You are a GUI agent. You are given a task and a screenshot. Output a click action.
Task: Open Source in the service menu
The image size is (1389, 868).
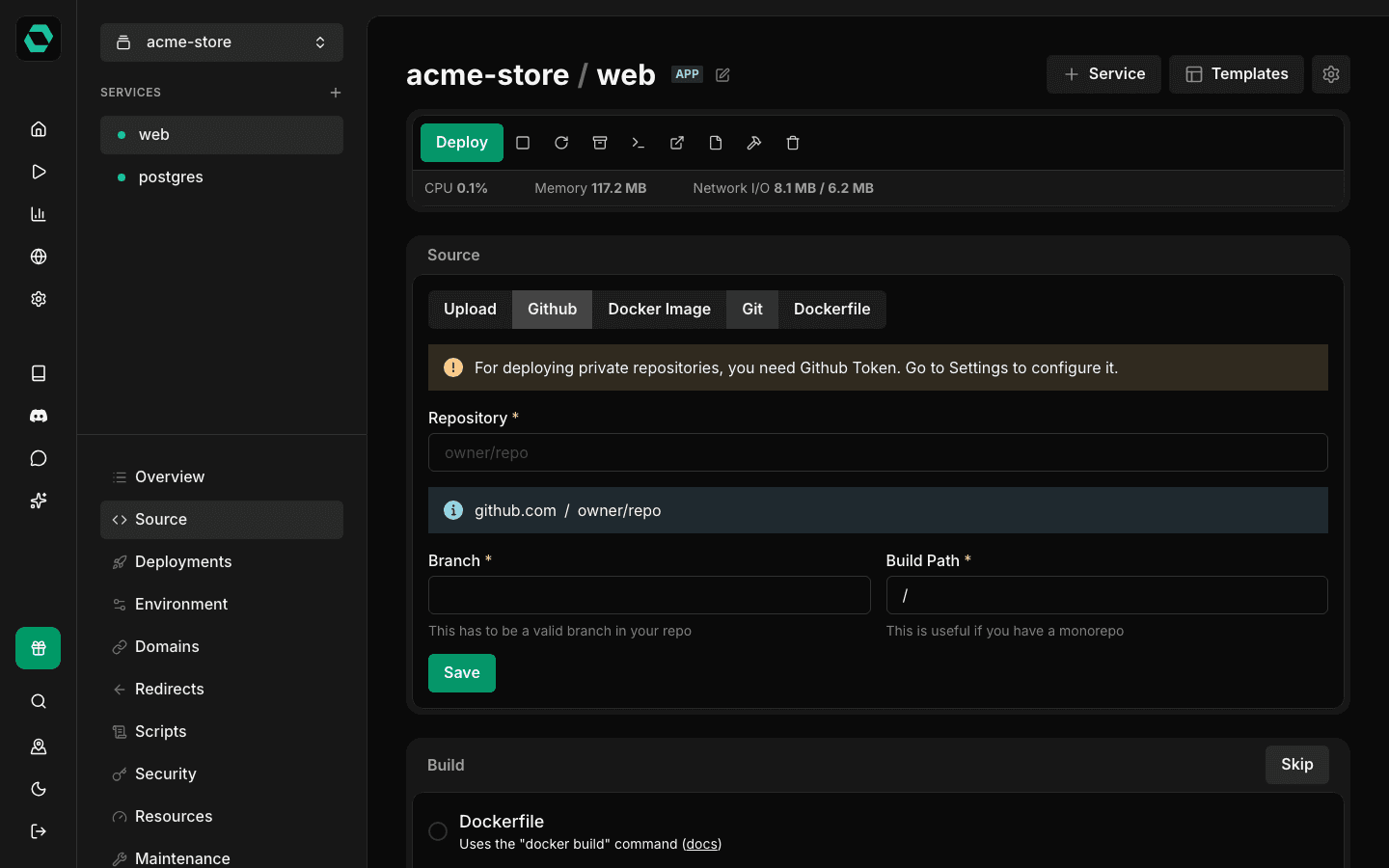222,520
